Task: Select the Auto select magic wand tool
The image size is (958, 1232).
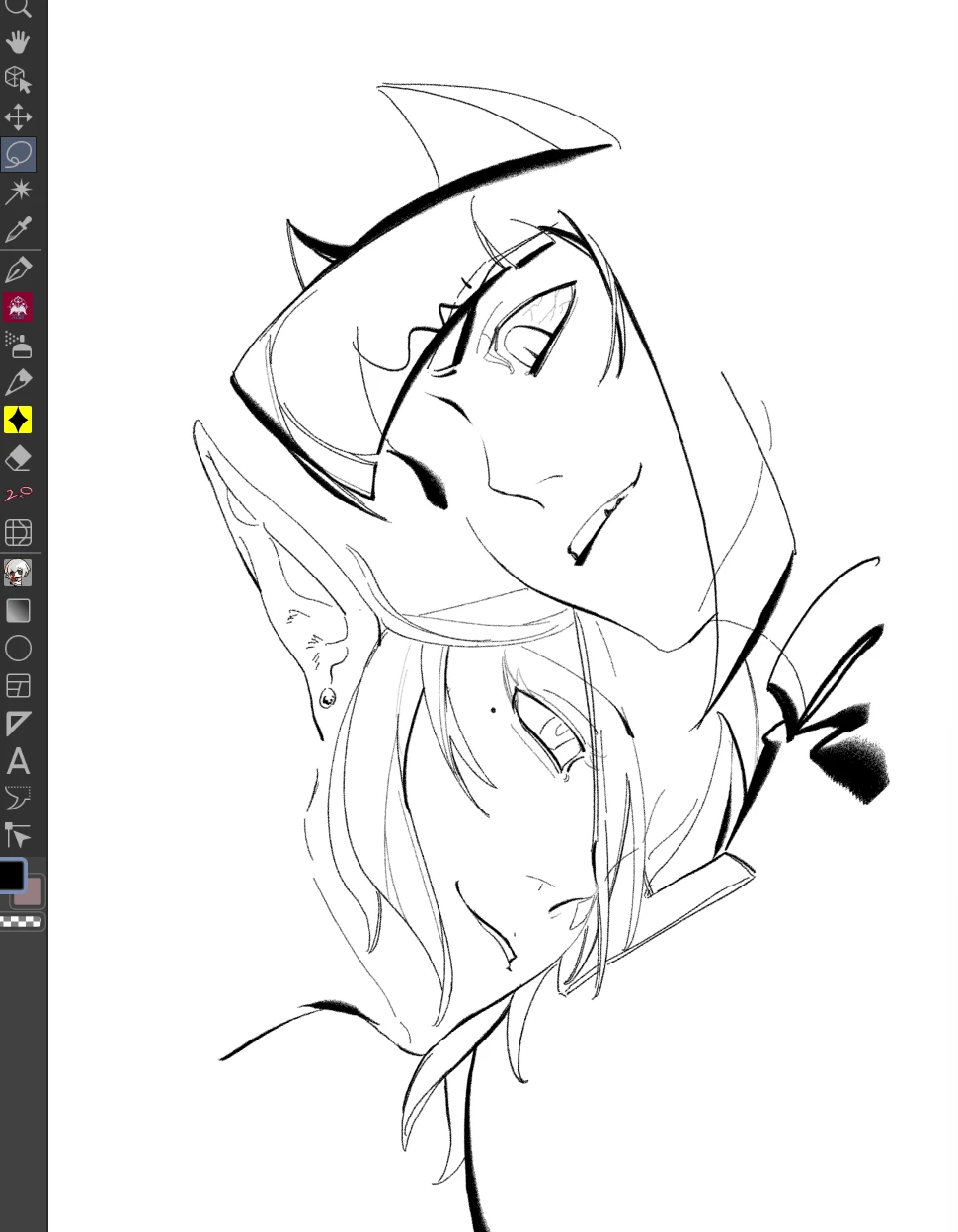Action: click(18, 192)
